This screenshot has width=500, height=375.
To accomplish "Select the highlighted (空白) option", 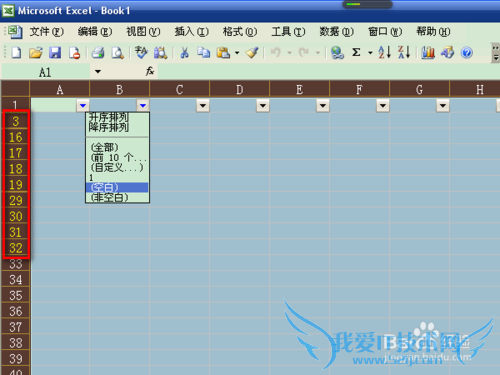I will click(117, 187).
